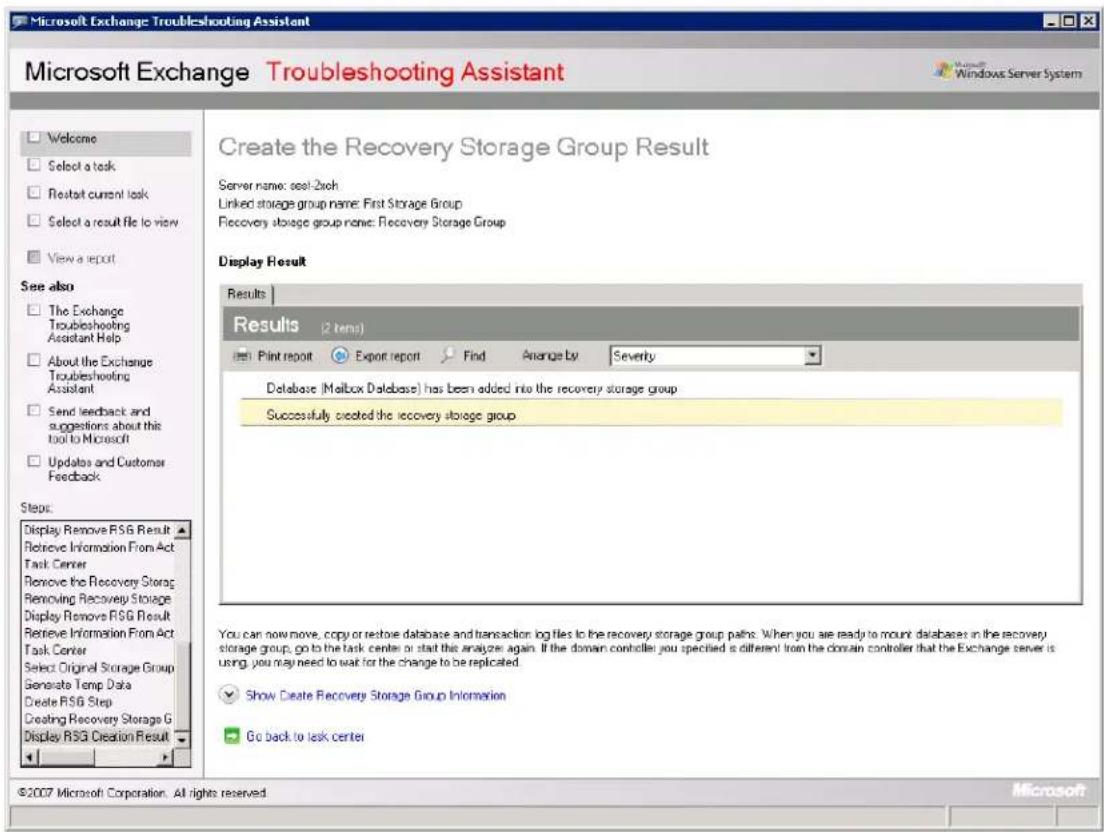Open About the Exchange Troubleshooting Assistant link
Viewport: 1104px width, 832px height.
pos(99,374)
